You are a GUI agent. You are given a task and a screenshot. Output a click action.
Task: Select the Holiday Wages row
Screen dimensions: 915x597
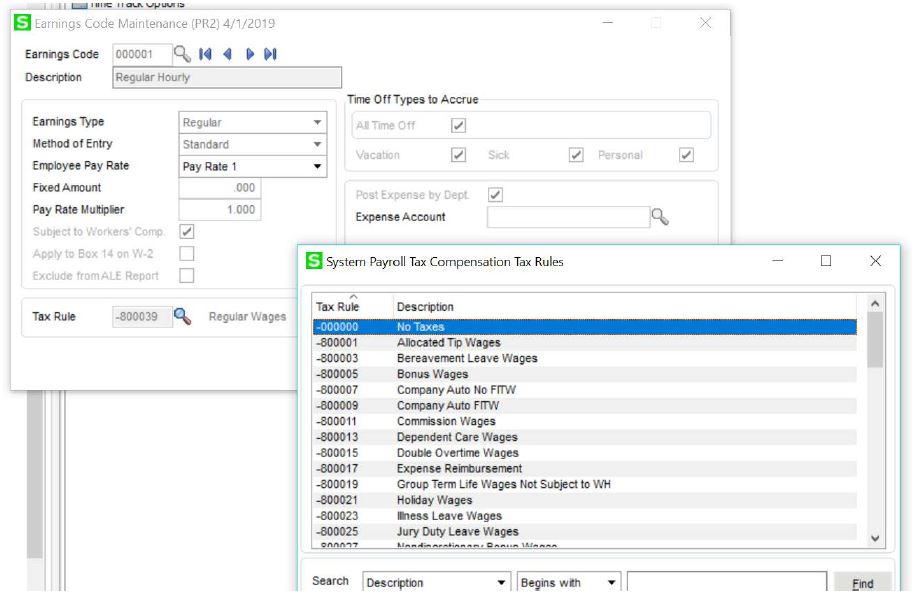[x=585, y=500]
